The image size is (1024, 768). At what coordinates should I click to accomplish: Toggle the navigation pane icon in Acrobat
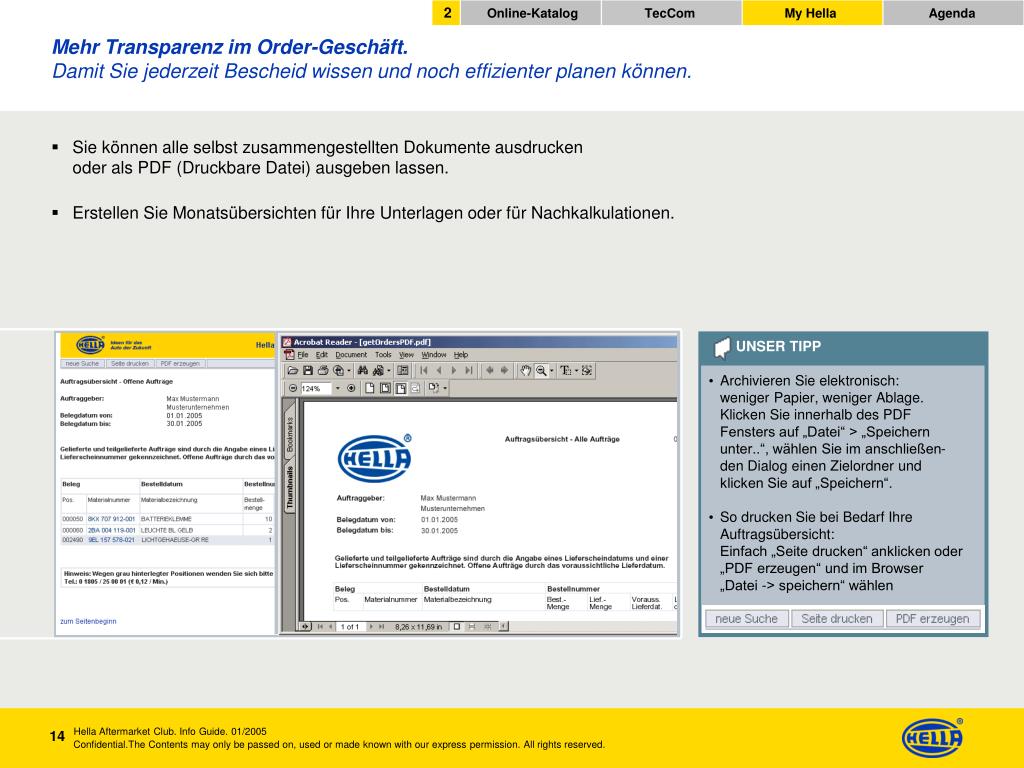[x=402, y=370]
